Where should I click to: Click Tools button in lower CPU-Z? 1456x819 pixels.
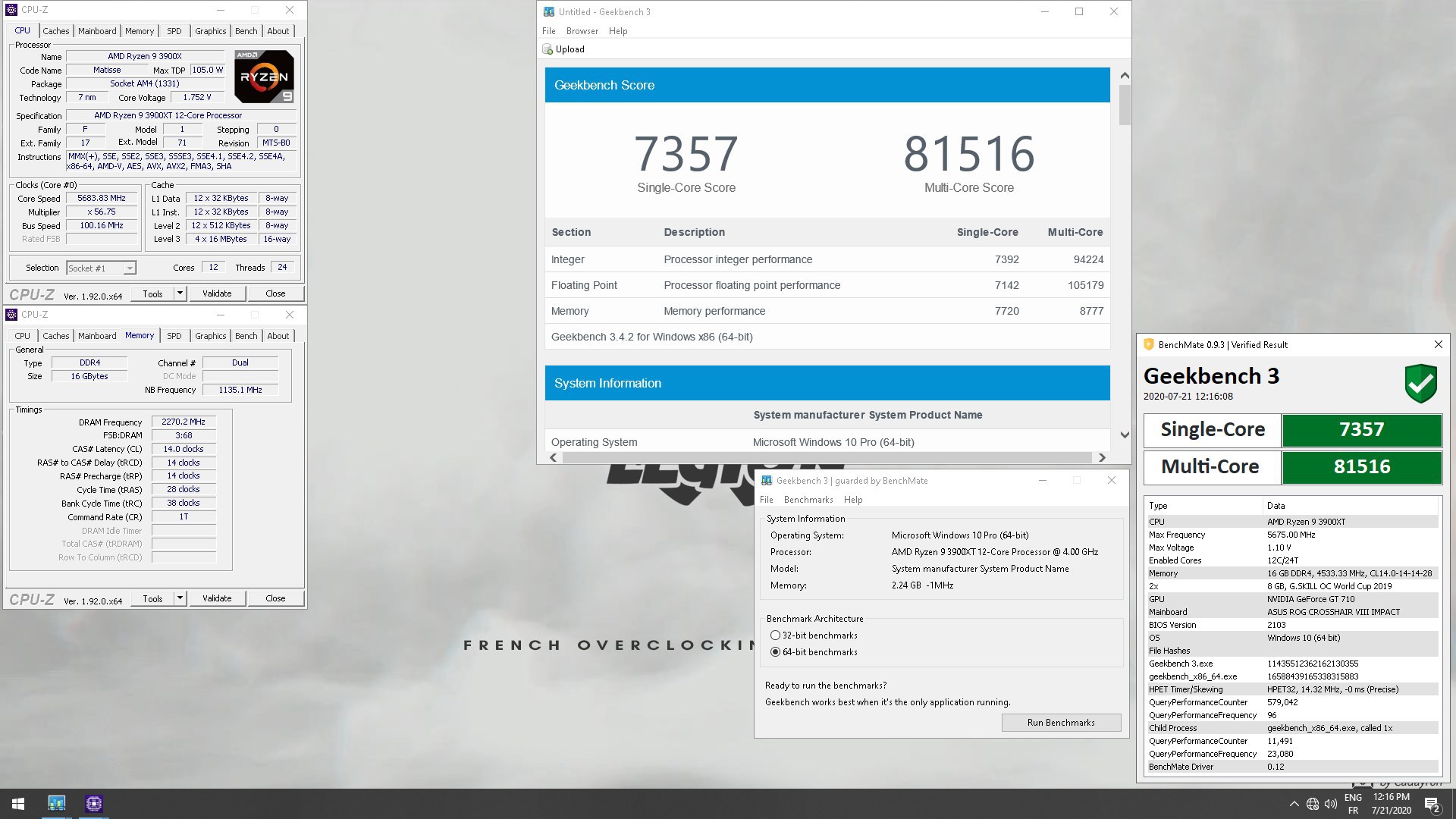point(152,598)
